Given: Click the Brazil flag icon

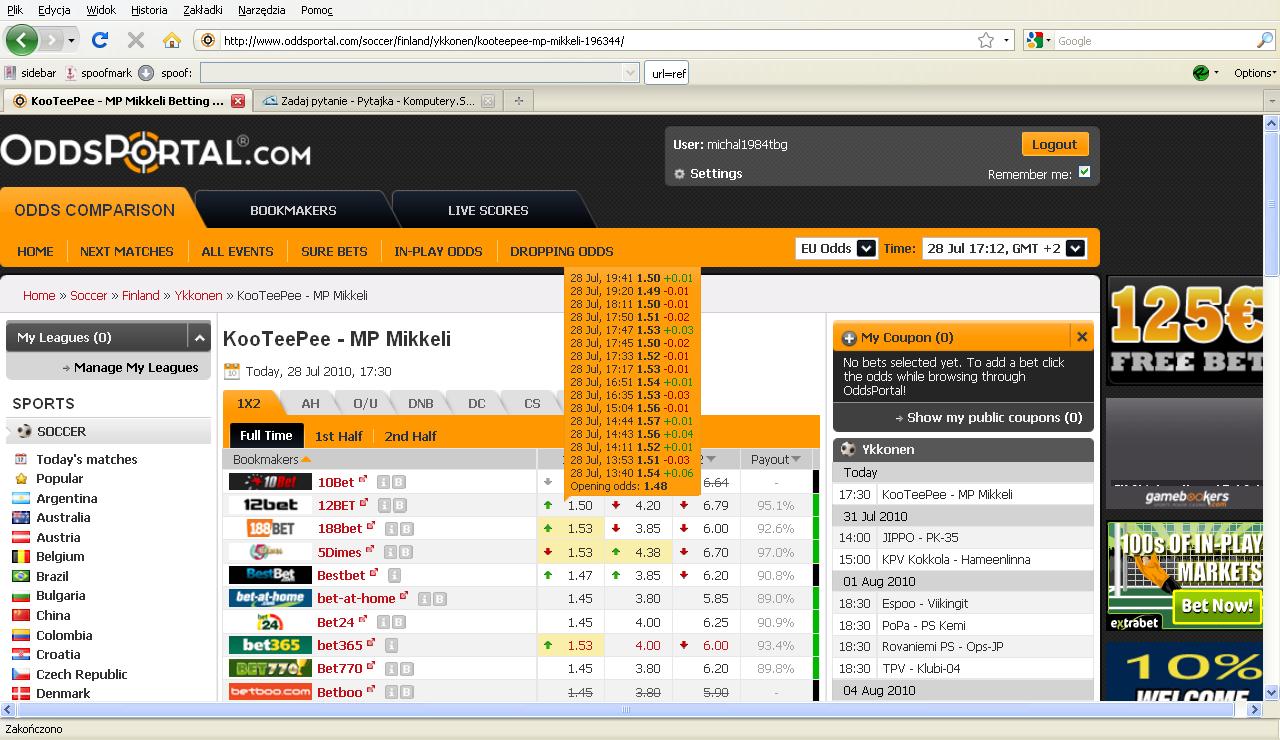Looking at the screenshot, I should [20, 576].
